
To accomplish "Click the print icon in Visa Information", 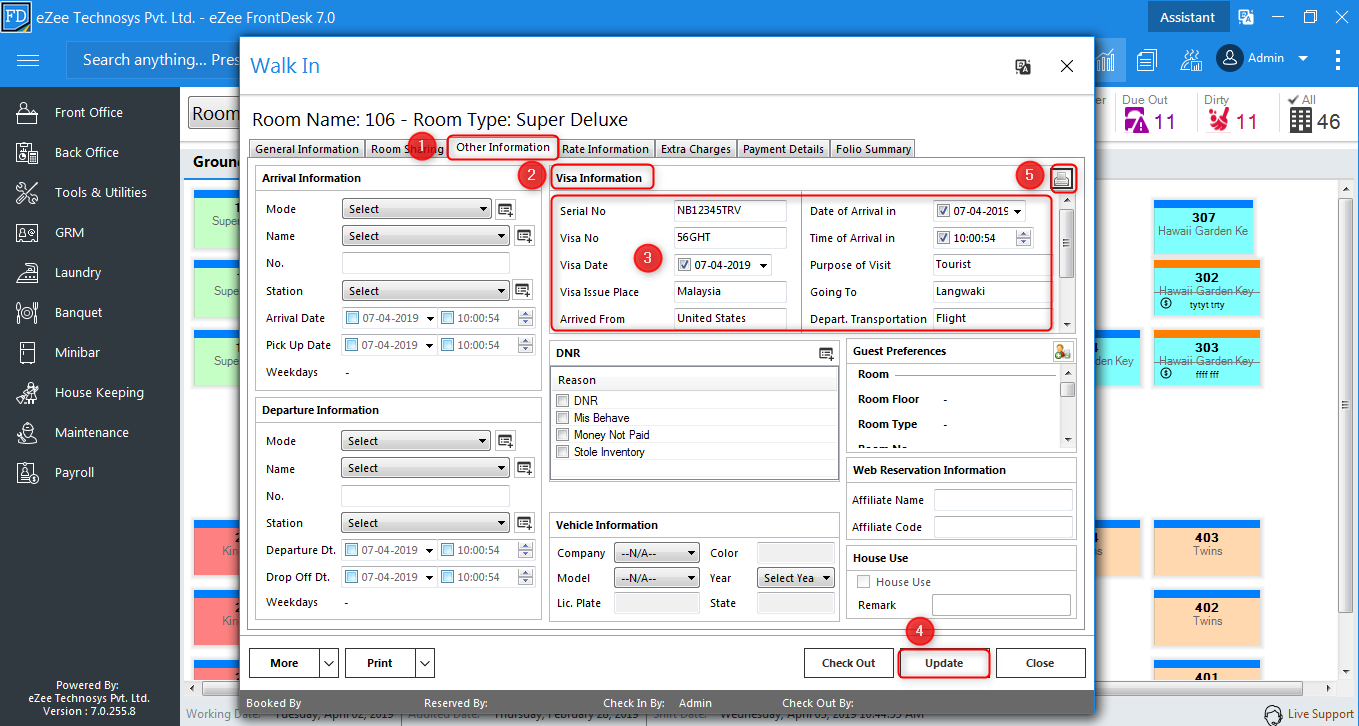I will tap(1061, 179).
